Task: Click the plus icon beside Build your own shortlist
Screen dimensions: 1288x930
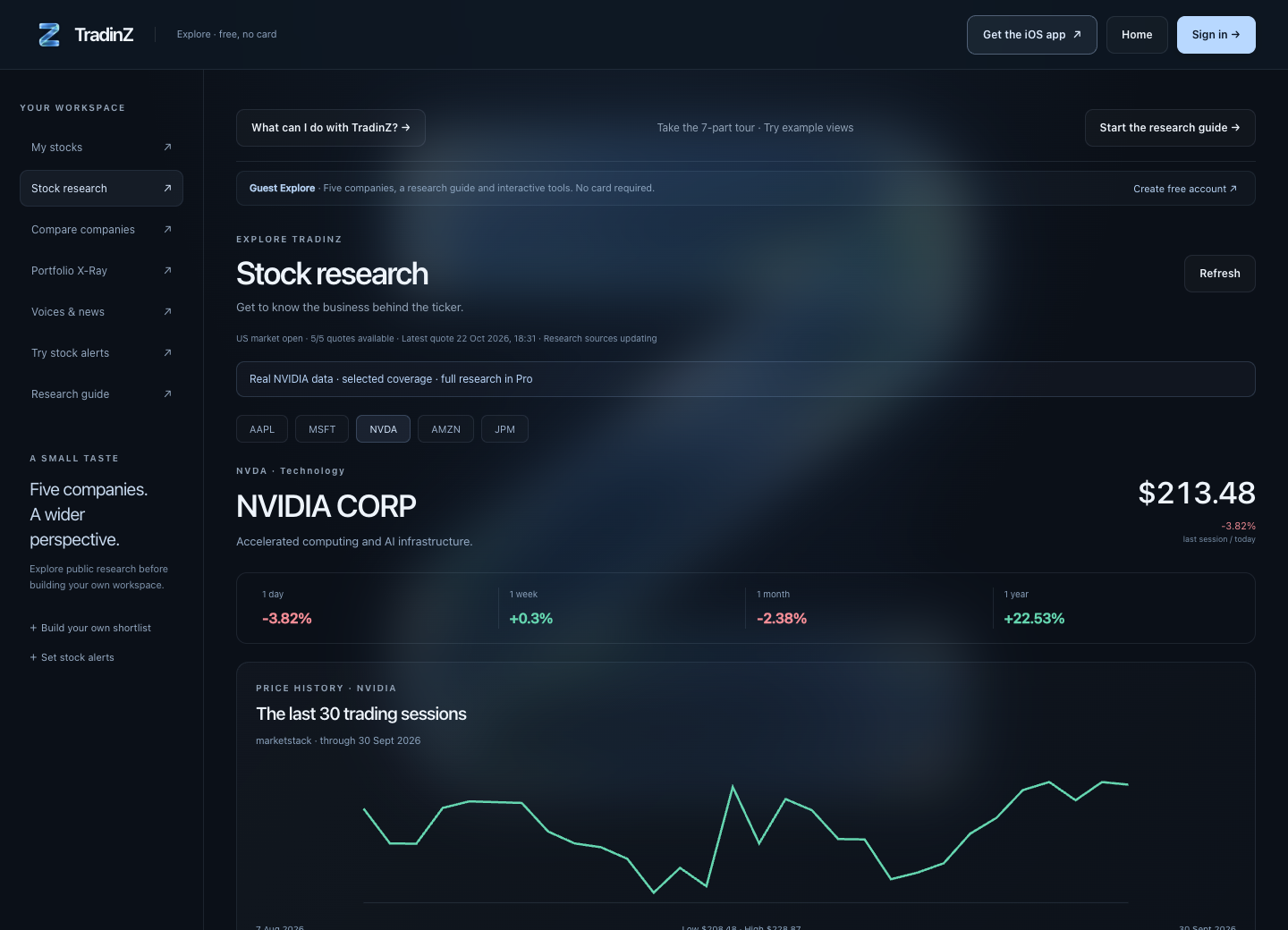Action: click(33, 628)
